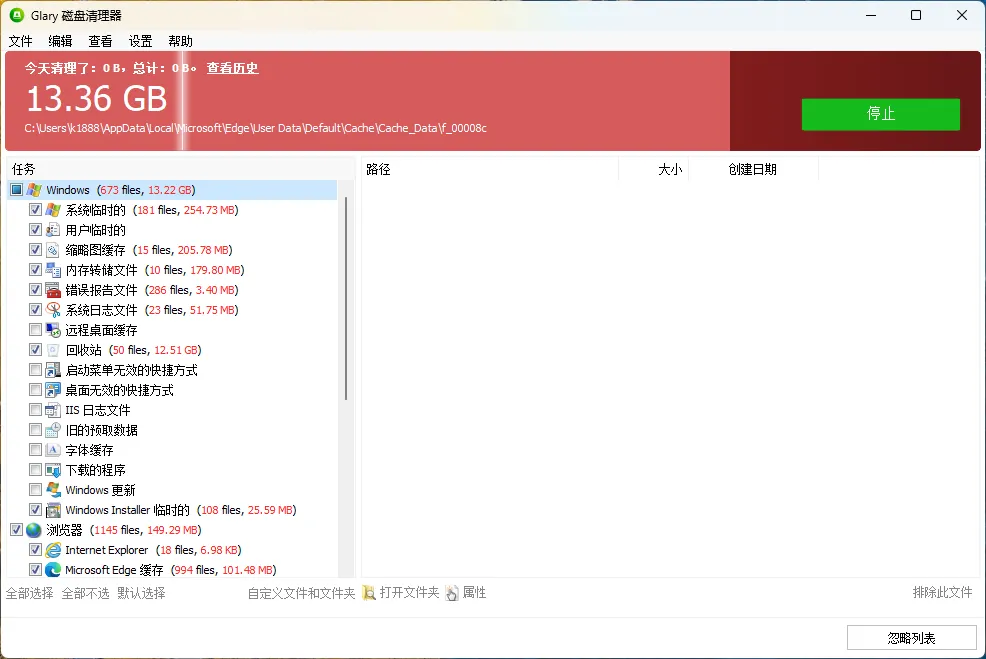
Task: Click the 回收站 recycle bin icon
Action: pyautogui.click(x=53, y=350)
